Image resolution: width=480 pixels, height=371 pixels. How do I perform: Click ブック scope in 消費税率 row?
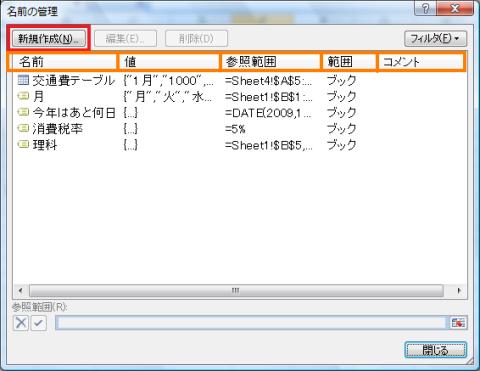341,129
